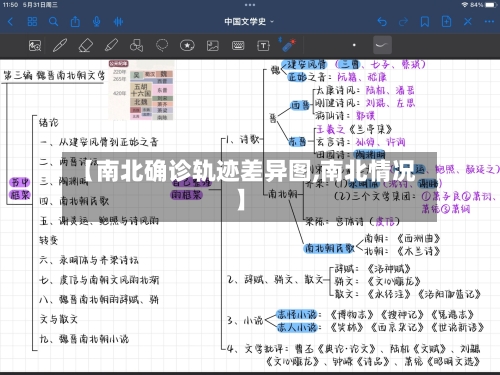
Task: Select the Highlighter tool
Action: click(111, 45)
